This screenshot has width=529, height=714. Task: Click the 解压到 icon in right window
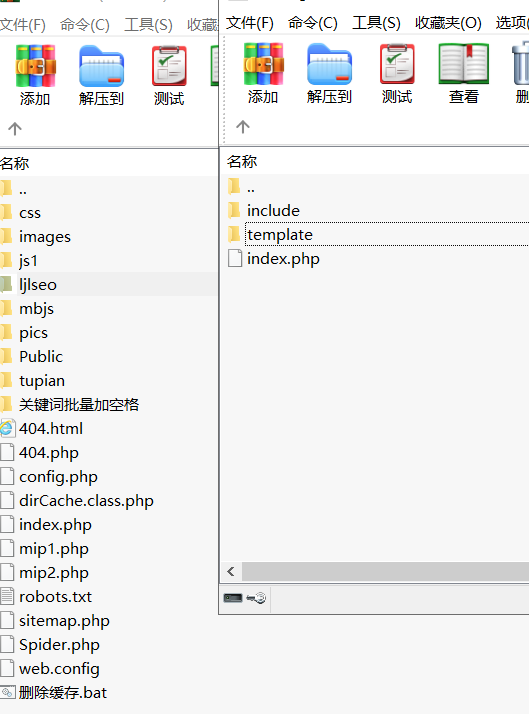coord(330,64)
